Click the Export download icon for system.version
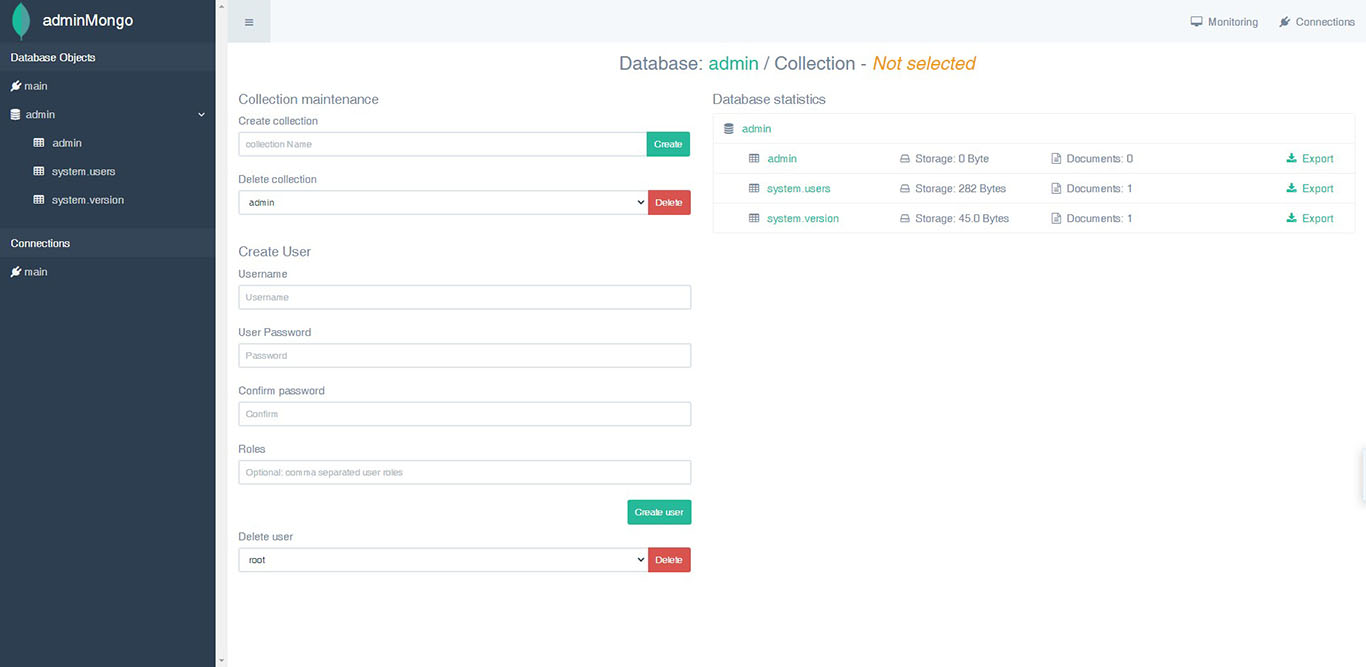 pos(1292,218)
